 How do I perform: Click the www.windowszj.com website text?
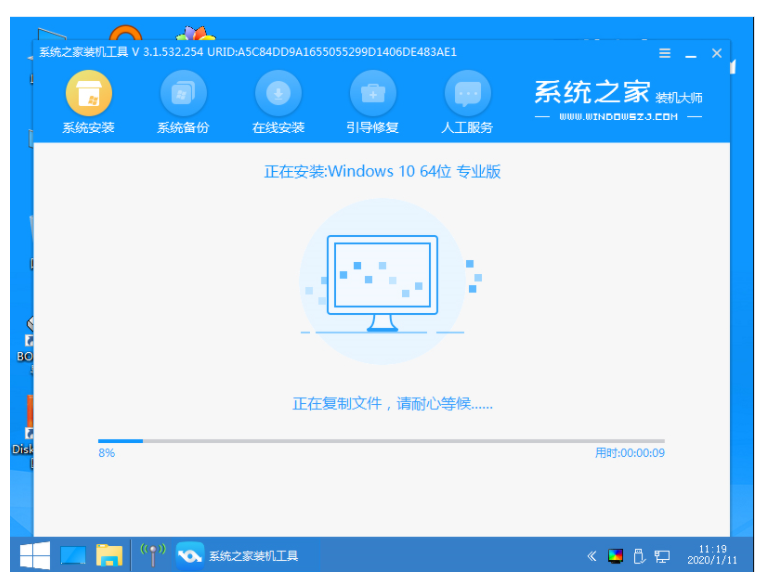coord(618,117)
